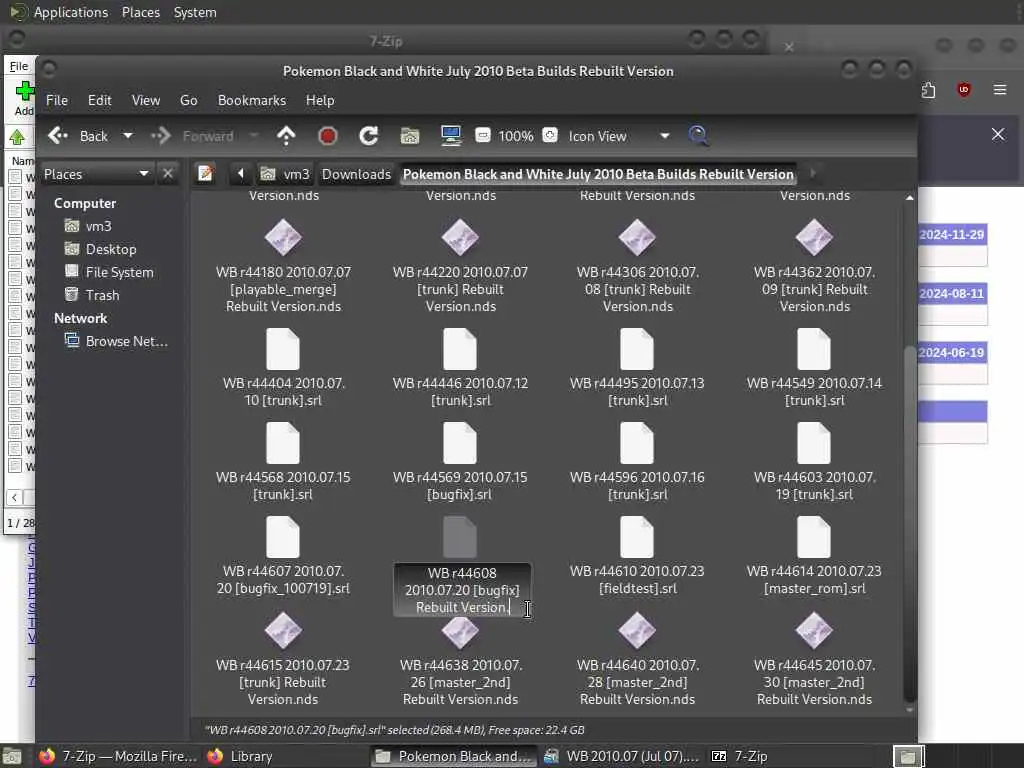Viewport: 1024px width, 768px height.
Task: Select the WB r44569 bugfix srl file icon
Action: pos(460,443)
